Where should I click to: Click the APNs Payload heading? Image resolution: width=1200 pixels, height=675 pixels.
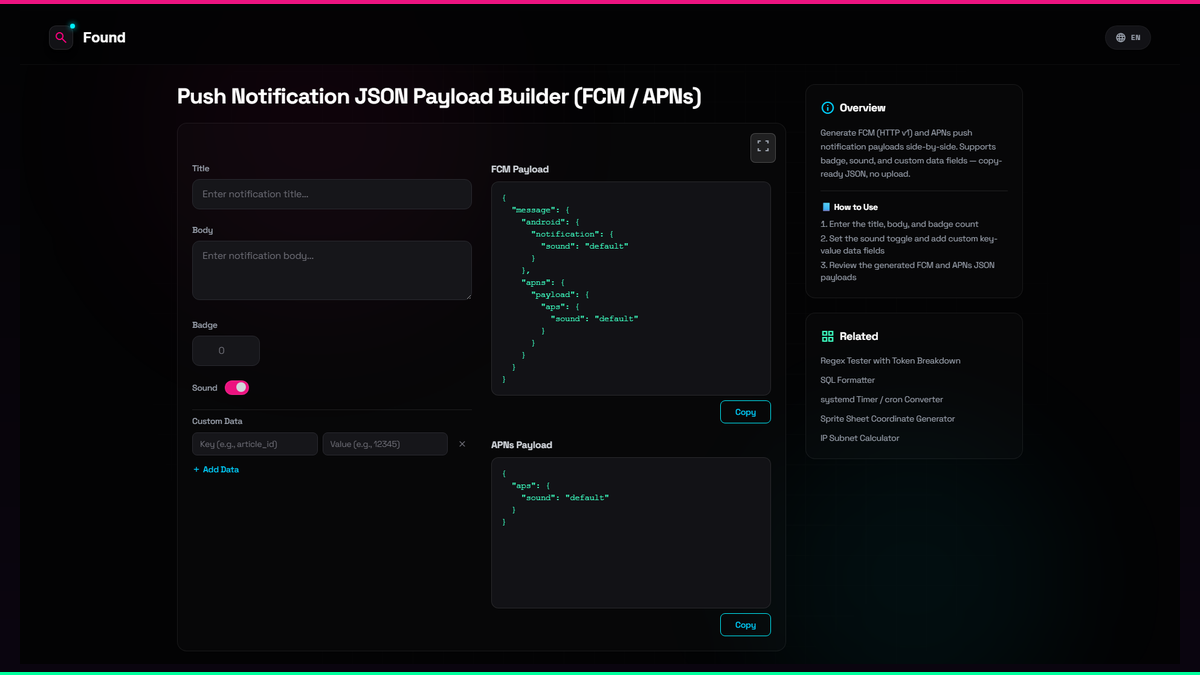pos(522,445)
